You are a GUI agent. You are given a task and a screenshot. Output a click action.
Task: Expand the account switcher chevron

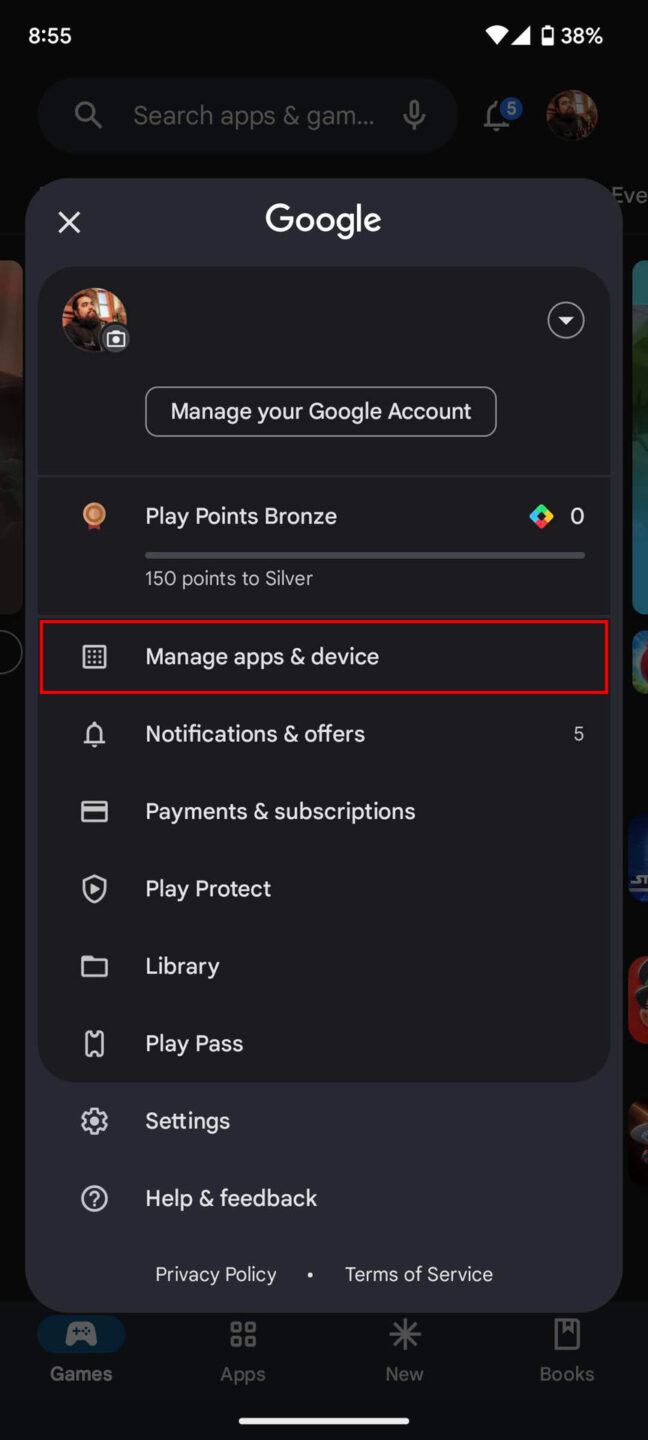click(x=565, y=320)
